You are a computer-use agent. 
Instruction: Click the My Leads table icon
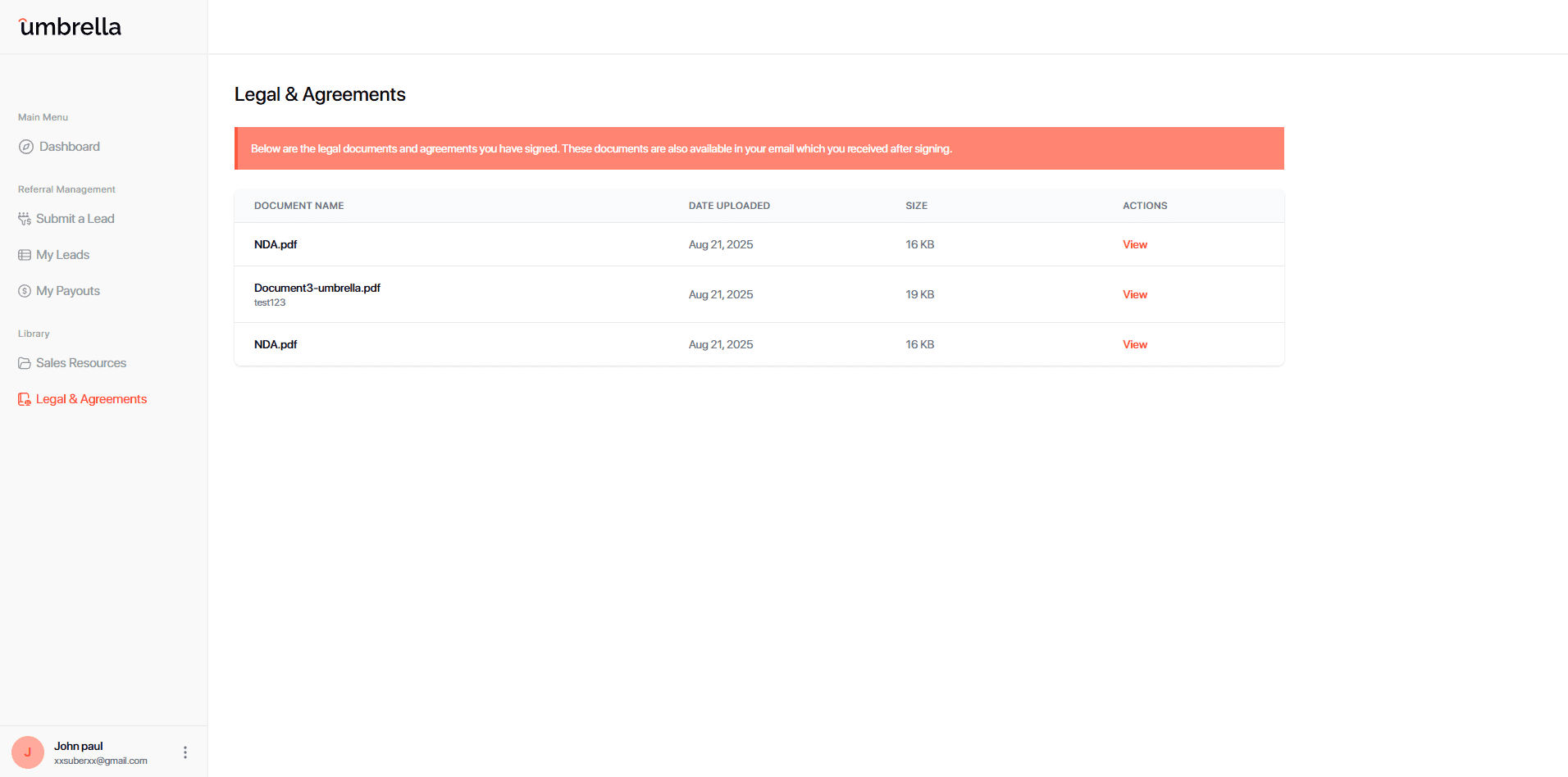25,255
